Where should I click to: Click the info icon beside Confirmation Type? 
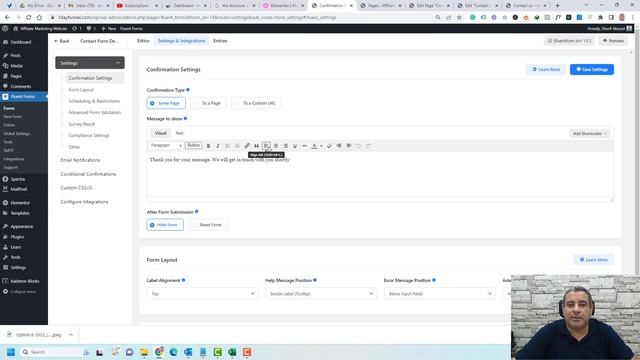(x=188, y=90)
